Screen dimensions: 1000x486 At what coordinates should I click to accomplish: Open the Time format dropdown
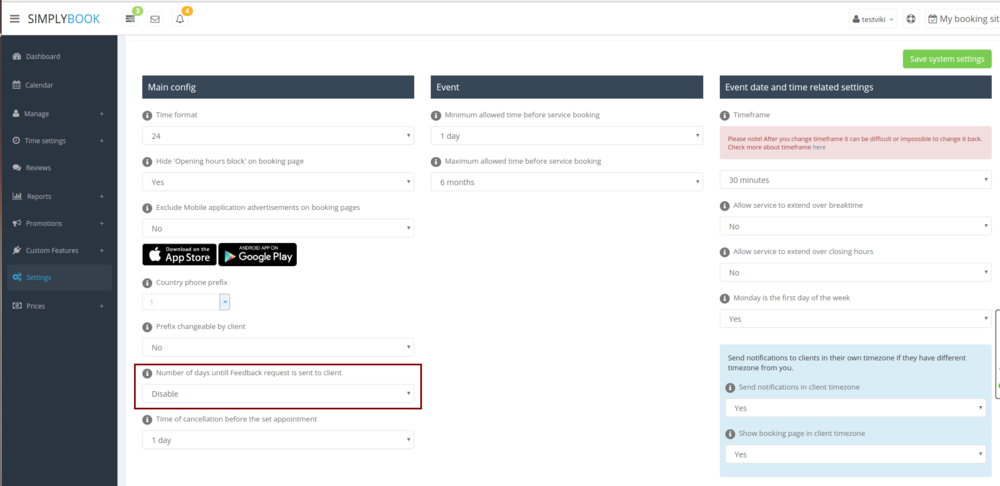[277, 135]
